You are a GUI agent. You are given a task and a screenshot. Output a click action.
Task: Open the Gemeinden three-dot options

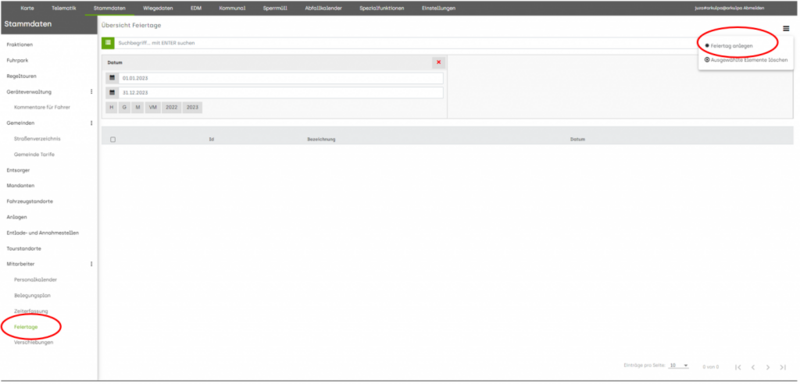tap(92, 123)
